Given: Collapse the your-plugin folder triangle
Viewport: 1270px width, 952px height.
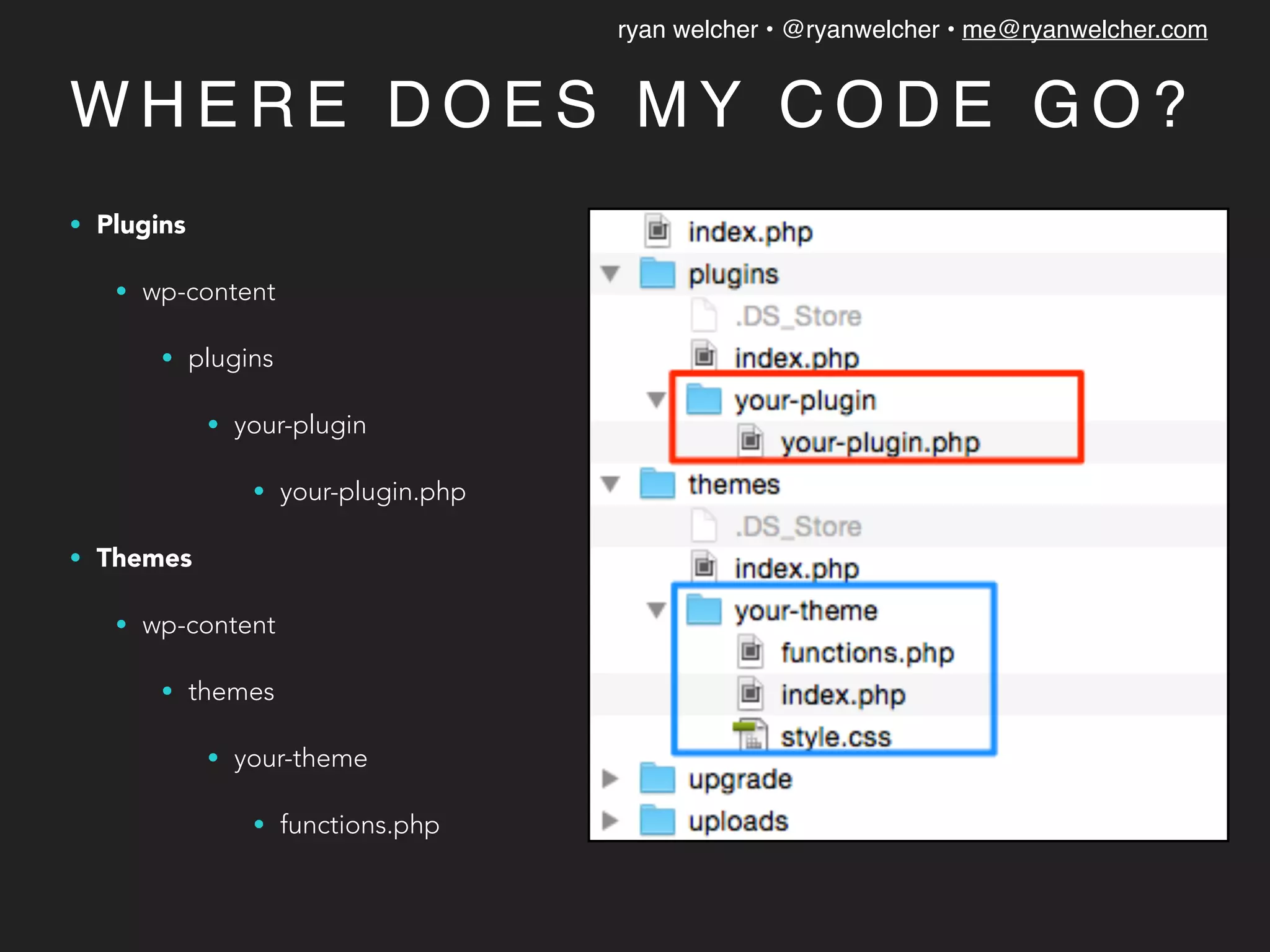Looking at the screenshot, I should pos(657,400).
